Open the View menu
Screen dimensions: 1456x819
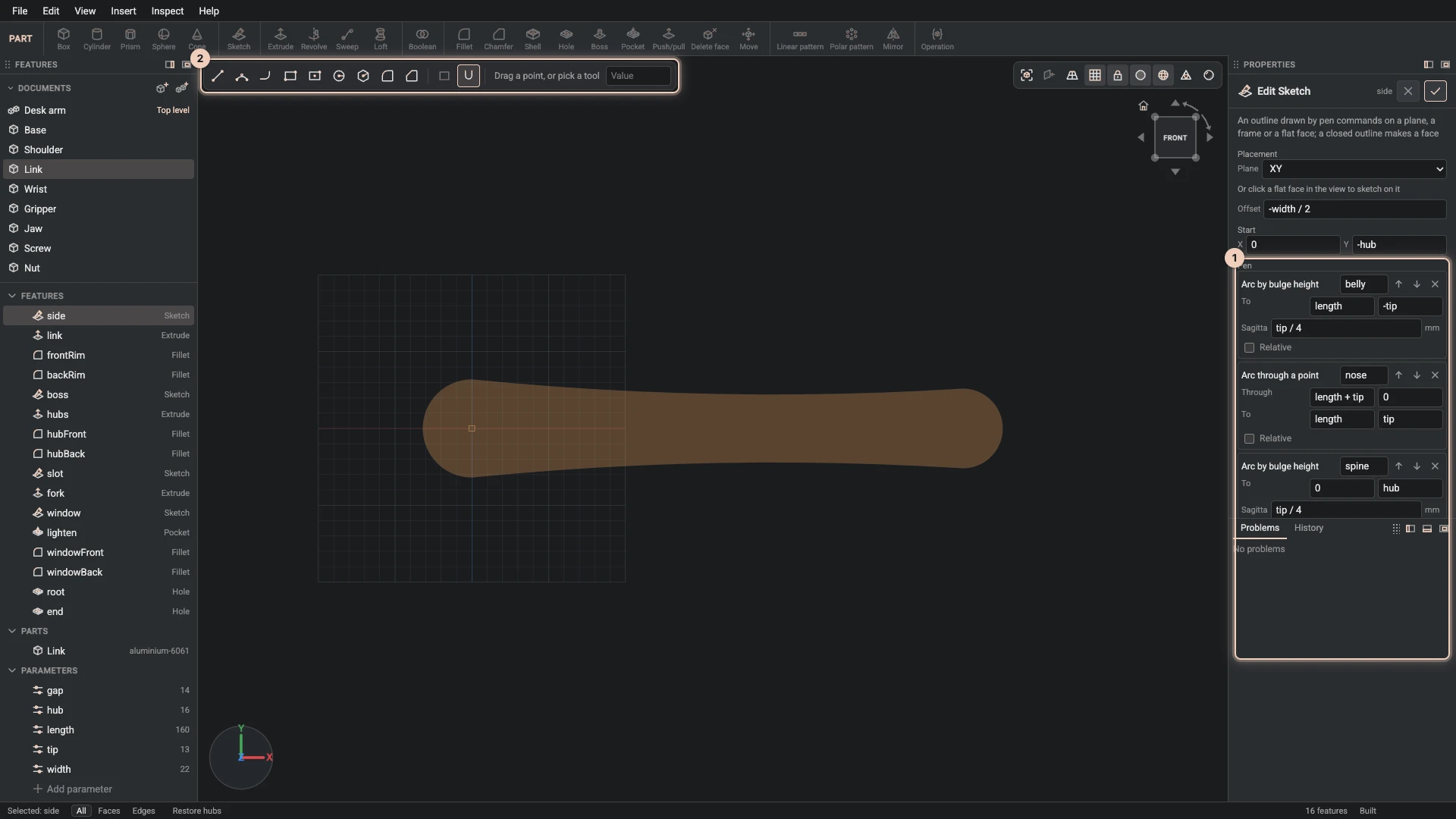click(x=85, y=11)
